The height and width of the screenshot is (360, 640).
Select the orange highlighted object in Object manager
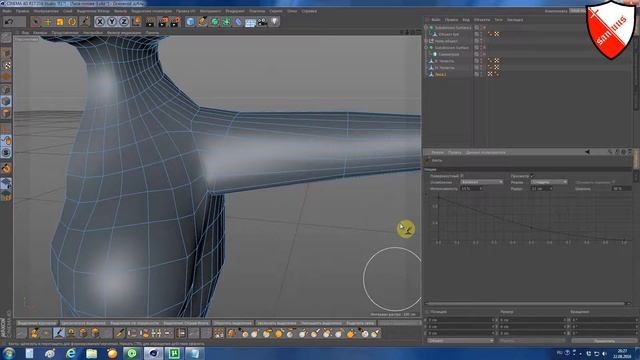pyautogui.click(x=440, y=75)
